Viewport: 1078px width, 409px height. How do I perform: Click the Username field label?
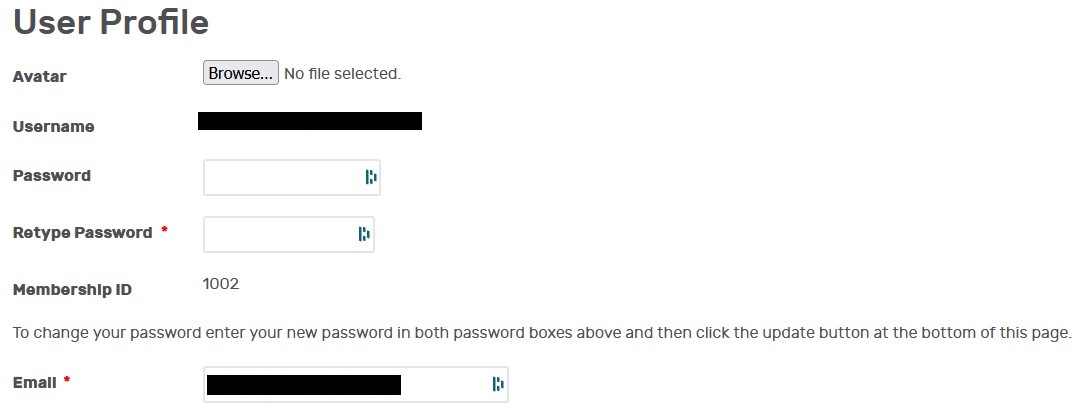(54, 126)
